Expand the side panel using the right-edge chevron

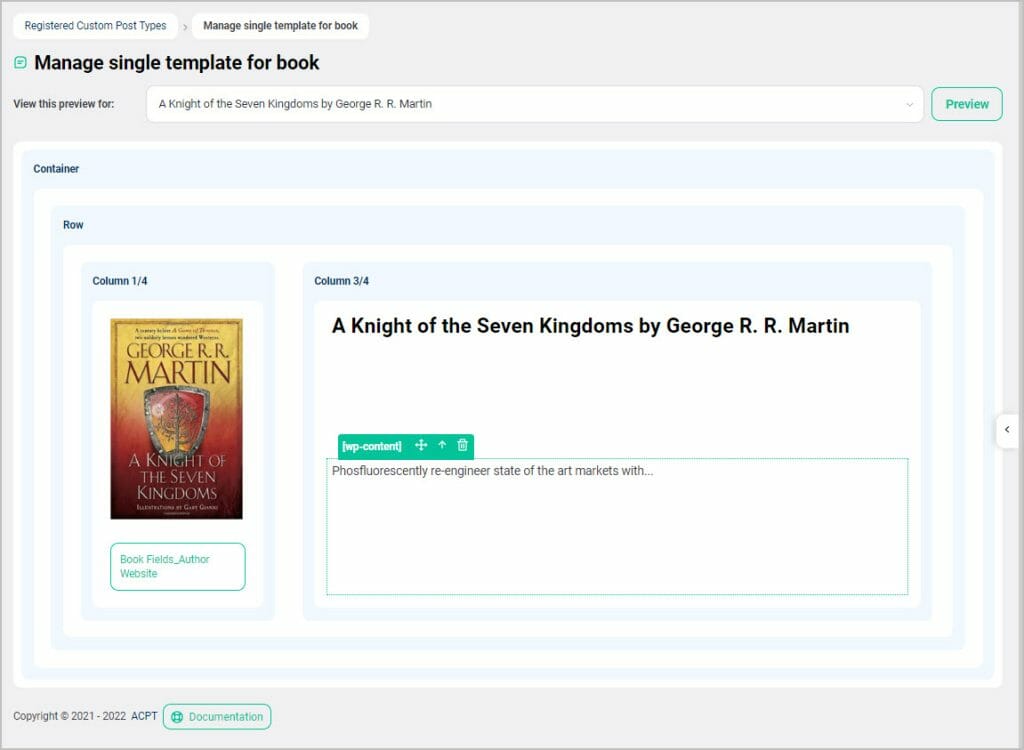pos(1007,430)
